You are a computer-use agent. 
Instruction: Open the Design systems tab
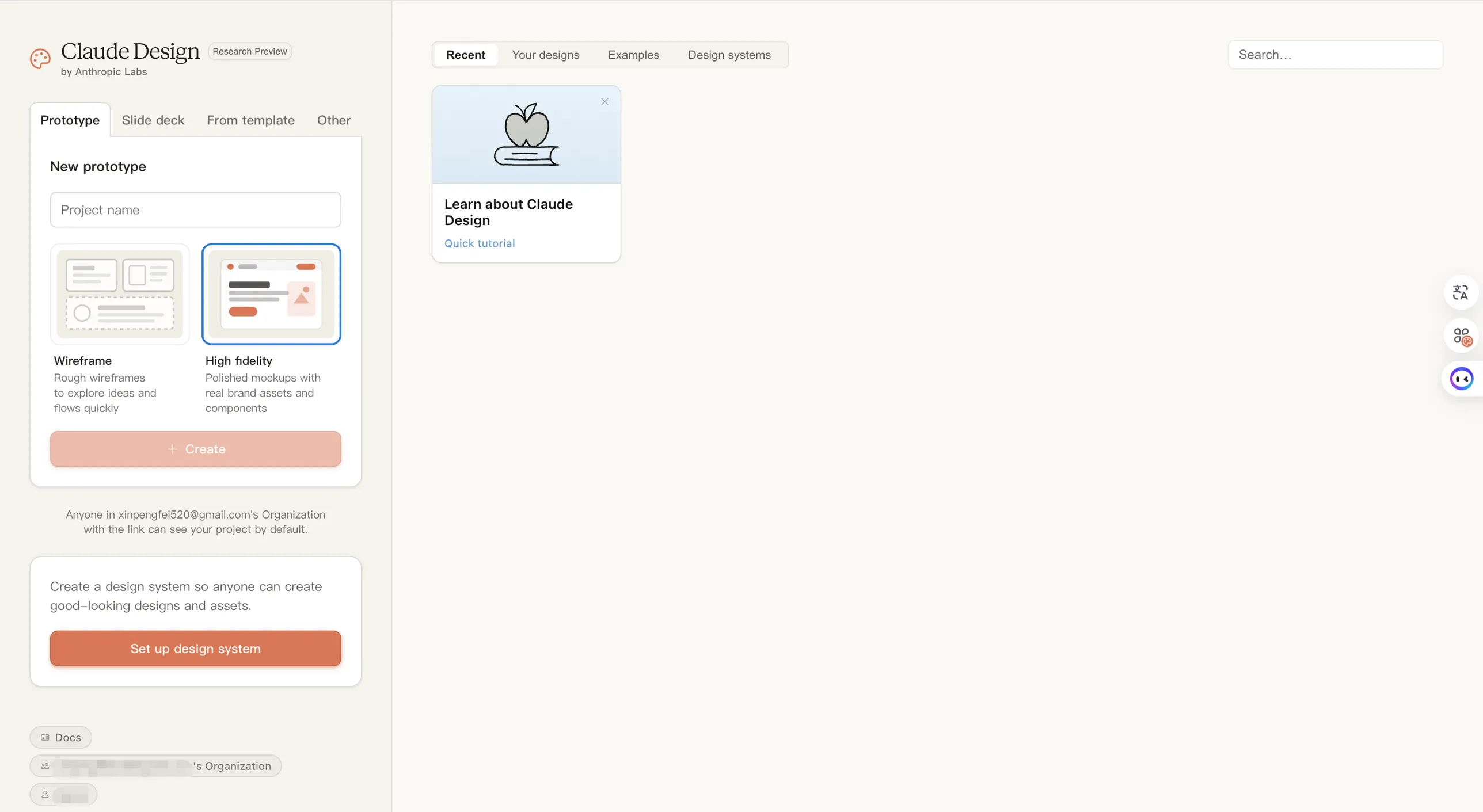click(x=729, y=55)
